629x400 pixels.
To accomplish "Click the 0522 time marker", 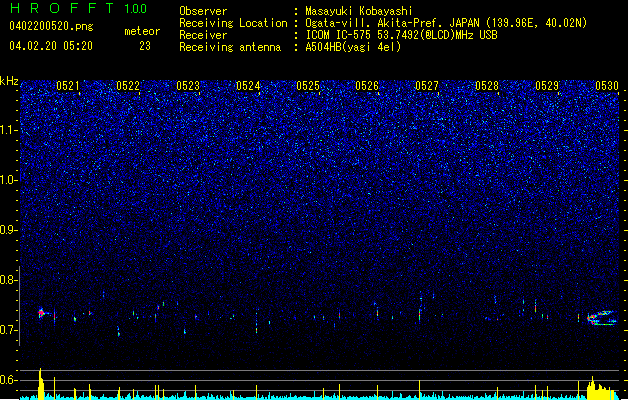I will pyautogui.click(x=128, y=86).
